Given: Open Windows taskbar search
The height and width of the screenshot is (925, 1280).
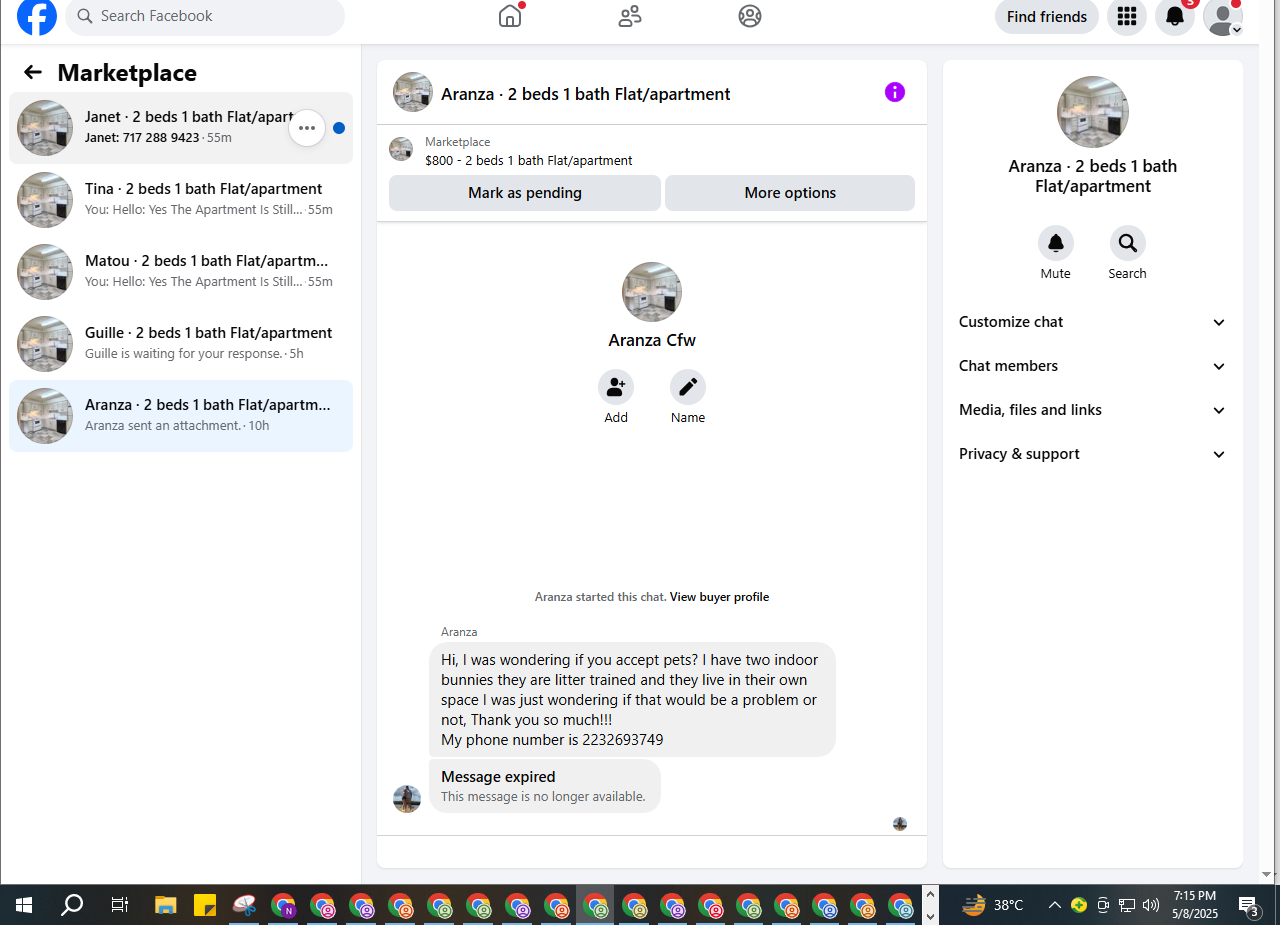Looking at the screenshot, I should (72, 905).
